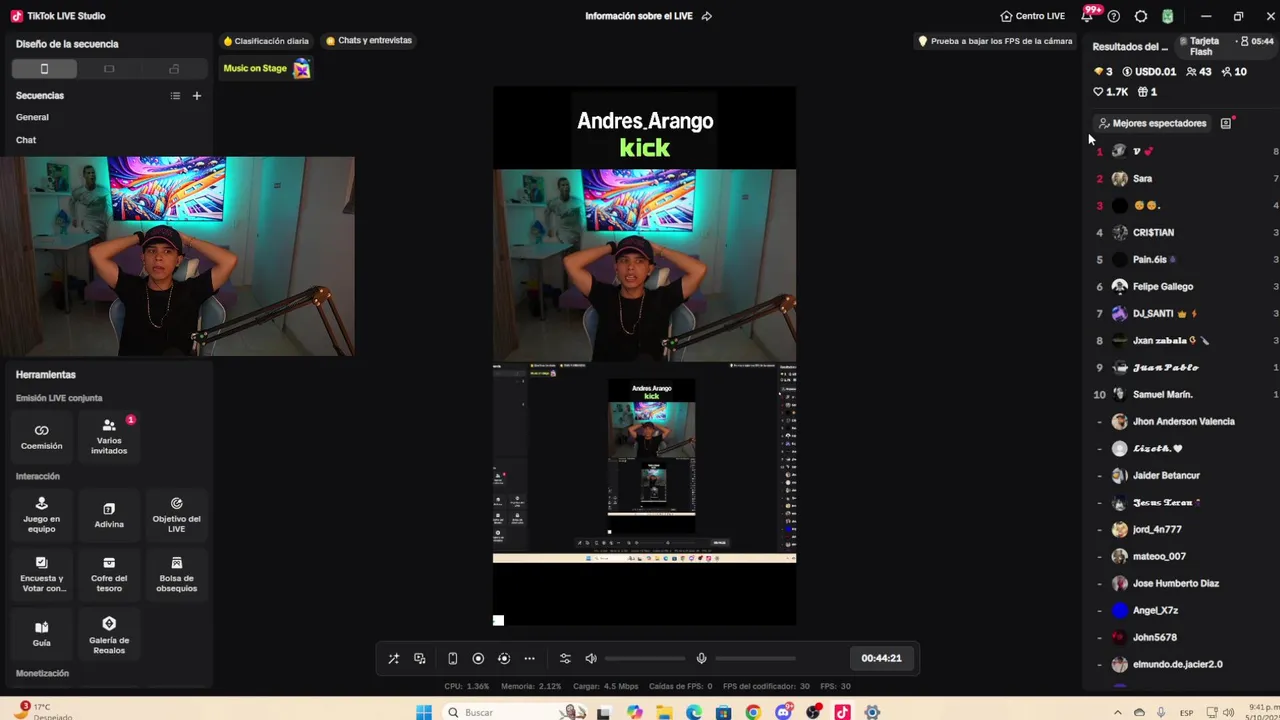Open Varios invitados tool

click(x=109, y=437)
